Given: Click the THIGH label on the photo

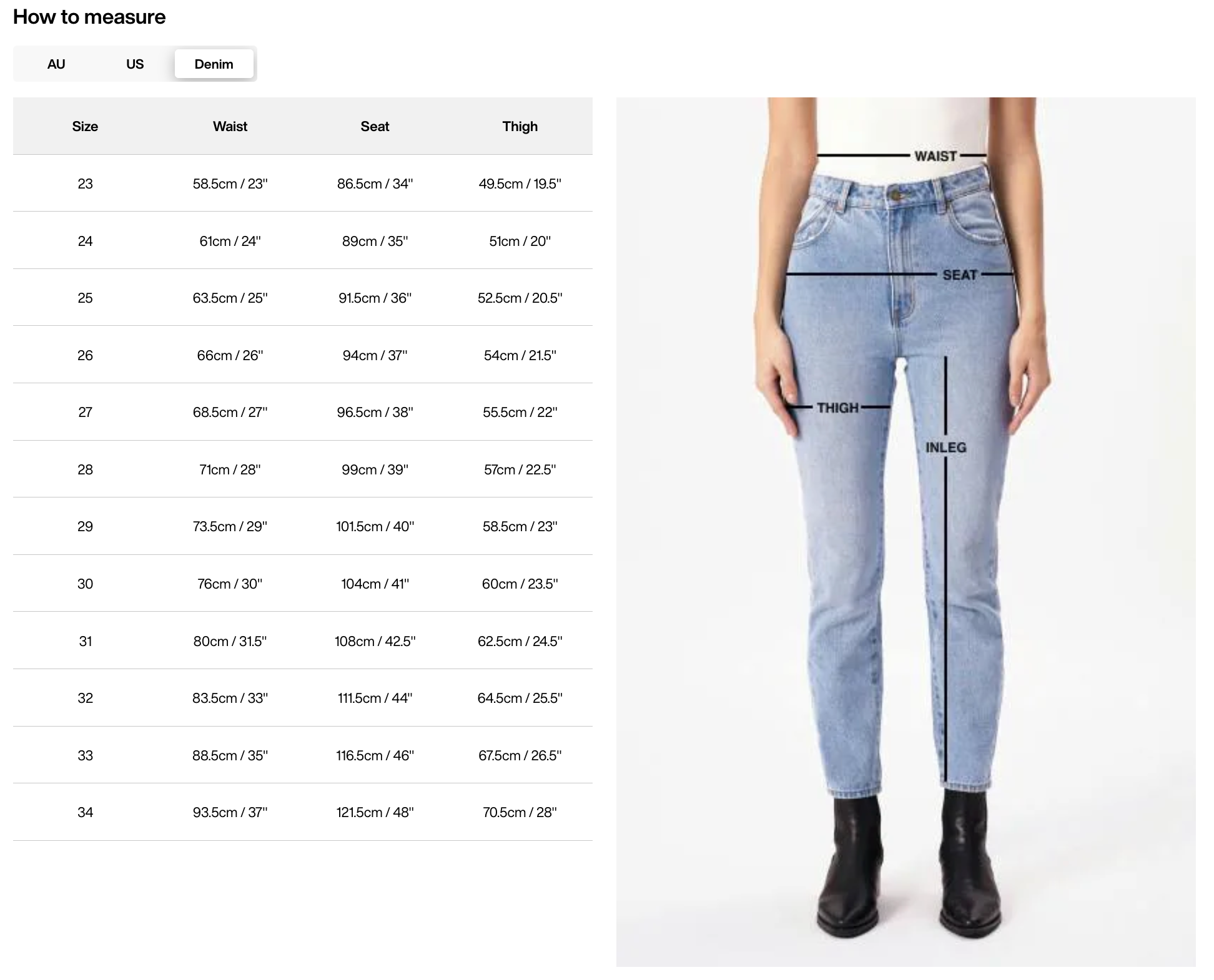Looking at the screenshot, I should click(x=837, y=408).
